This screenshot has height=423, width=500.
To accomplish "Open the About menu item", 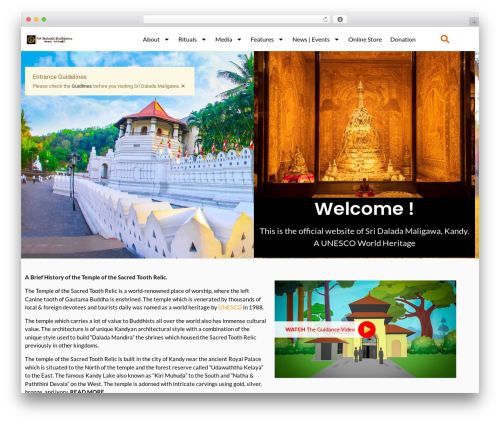I will tap(151, 40).
